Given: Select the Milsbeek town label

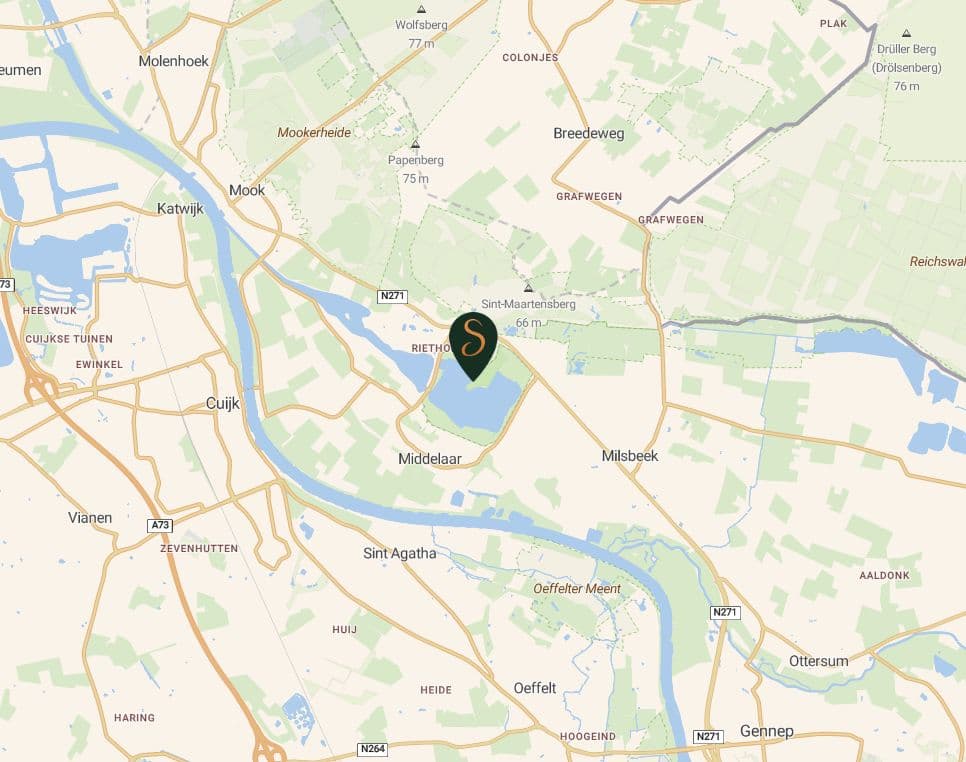Looking at the screenshot, I should coord(630,456).
